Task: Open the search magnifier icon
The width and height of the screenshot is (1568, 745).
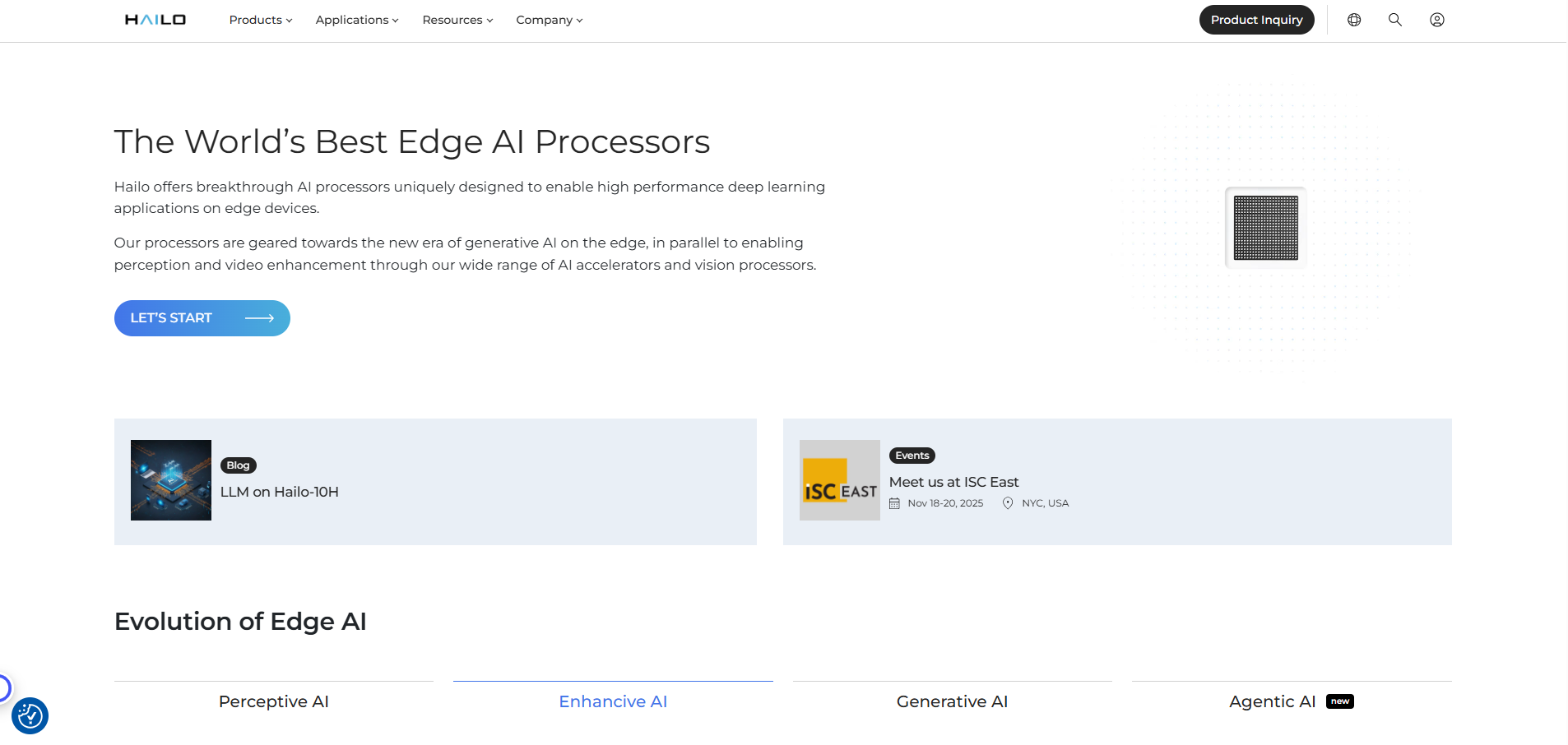Action: pos(1395,20)
